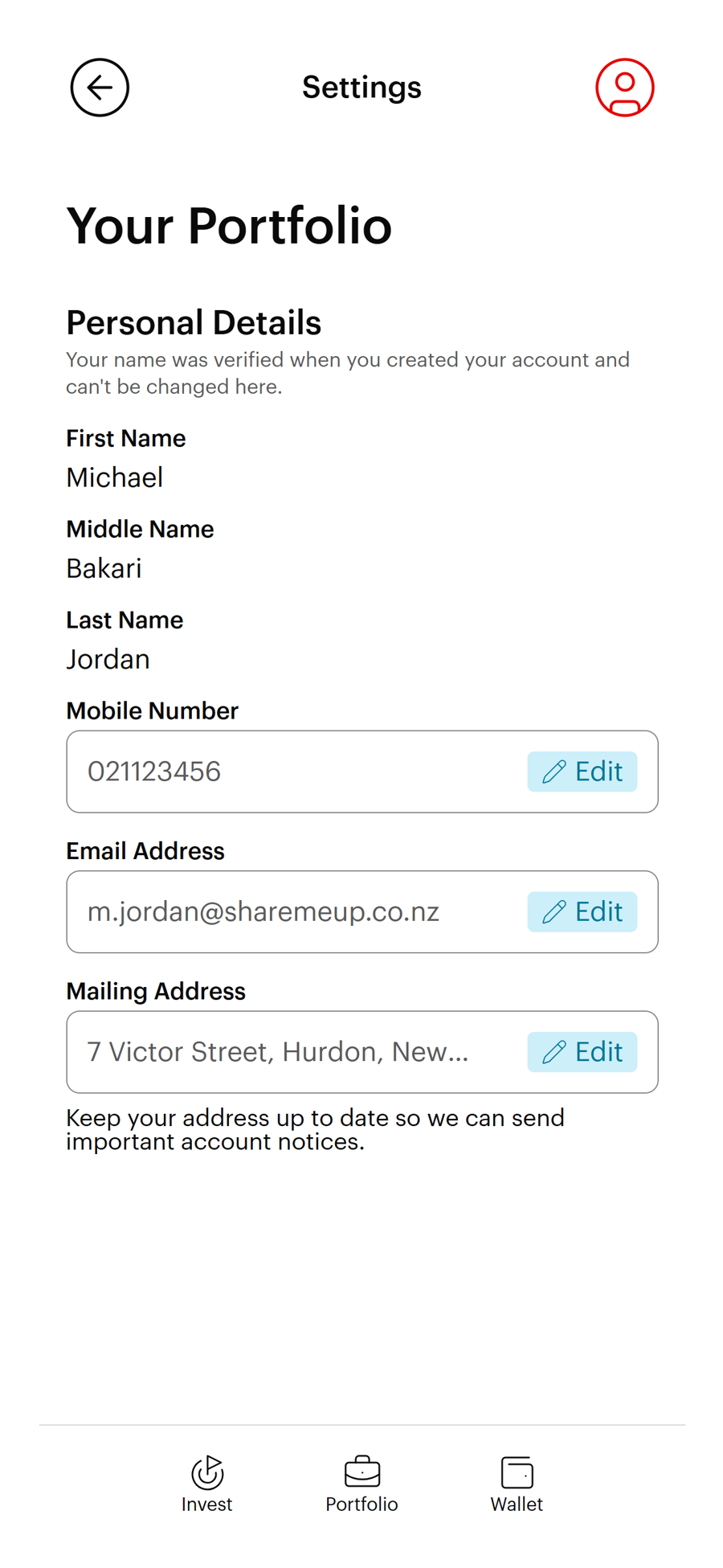Switch to the Invest tab
The width and height of the screenshot is (723, 1568).
[x=206, y=1483]
